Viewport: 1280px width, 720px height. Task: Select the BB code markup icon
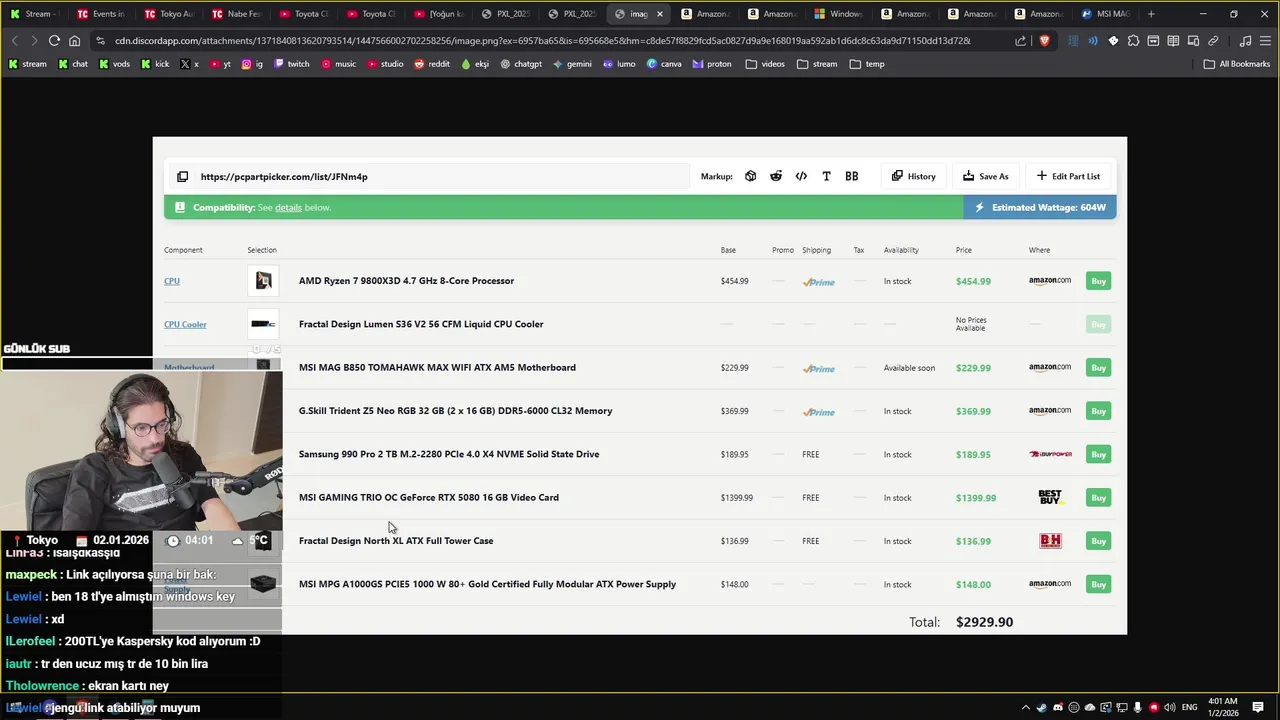(851, 176)
